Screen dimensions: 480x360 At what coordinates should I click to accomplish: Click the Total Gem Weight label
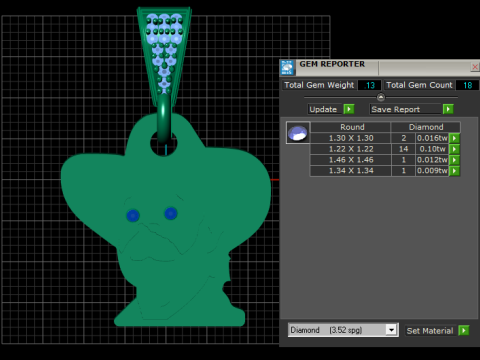click(319, 85)
